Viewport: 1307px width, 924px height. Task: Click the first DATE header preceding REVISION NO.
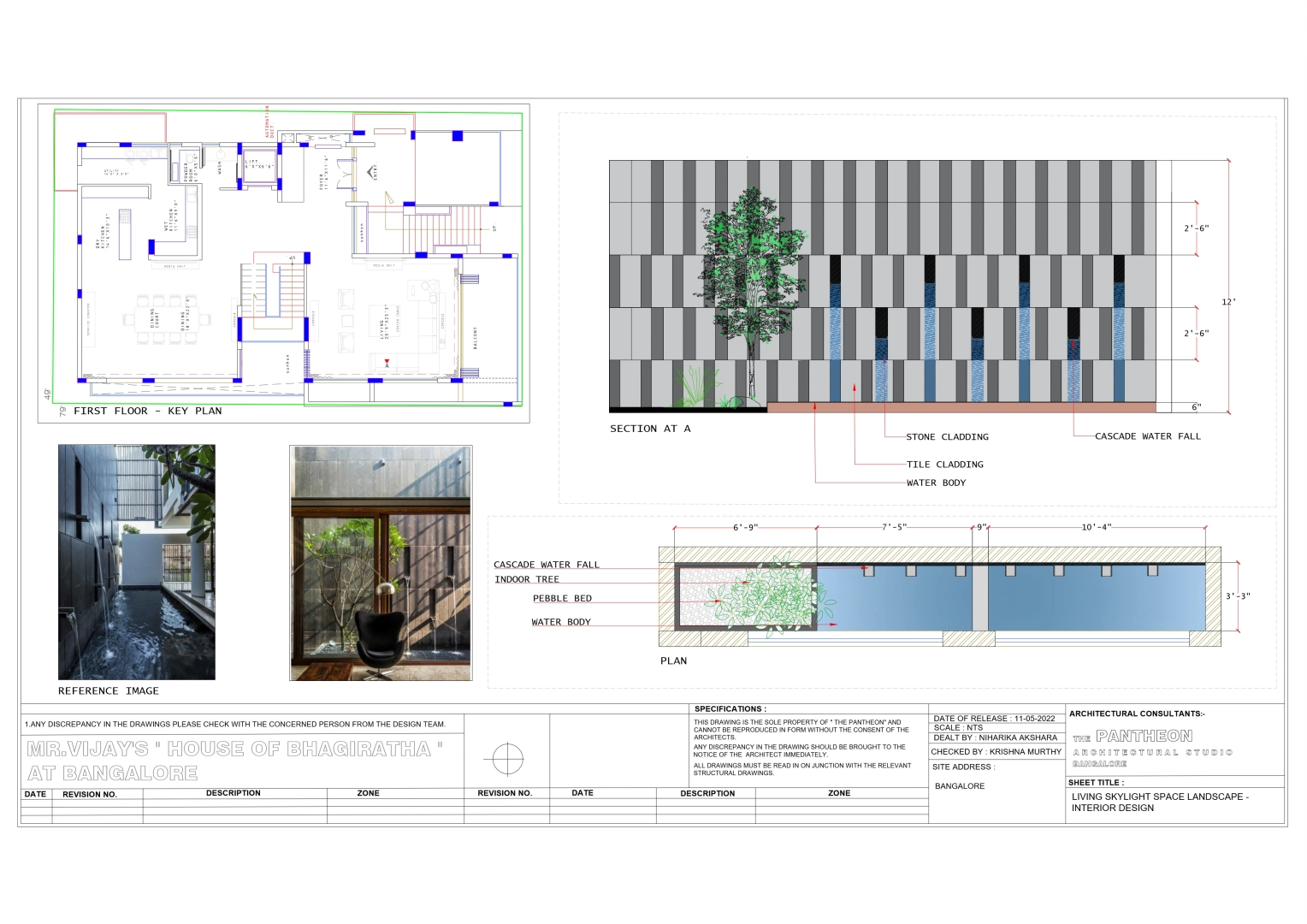36,794
